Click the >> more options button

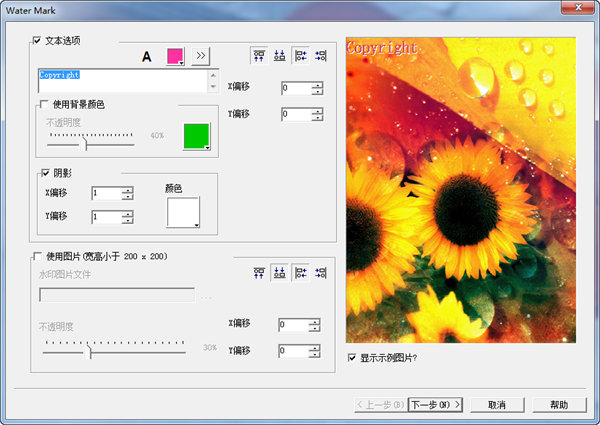click(201, 56)
